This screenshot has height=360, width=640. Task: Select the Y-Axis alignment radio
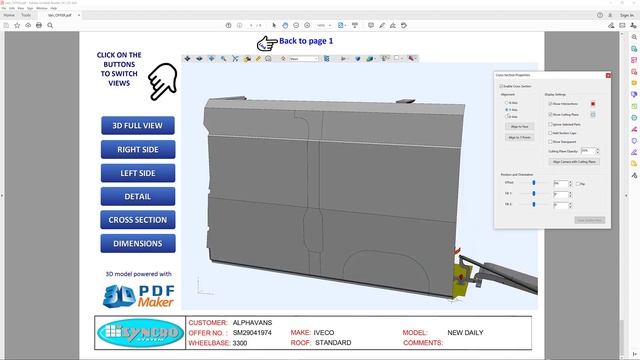tap(507, 110)
